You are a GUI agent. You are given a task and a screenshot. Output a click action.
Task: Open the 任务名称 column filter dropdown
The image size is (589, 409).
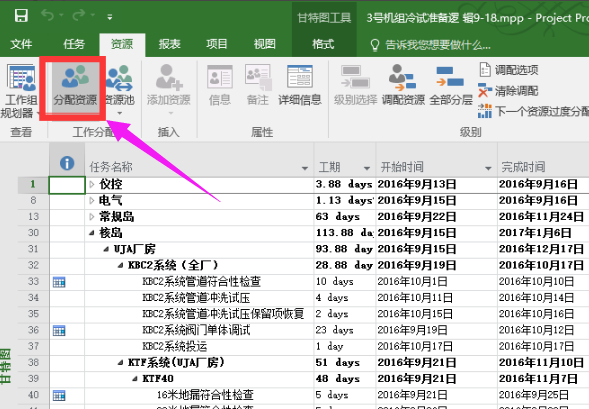305,168
